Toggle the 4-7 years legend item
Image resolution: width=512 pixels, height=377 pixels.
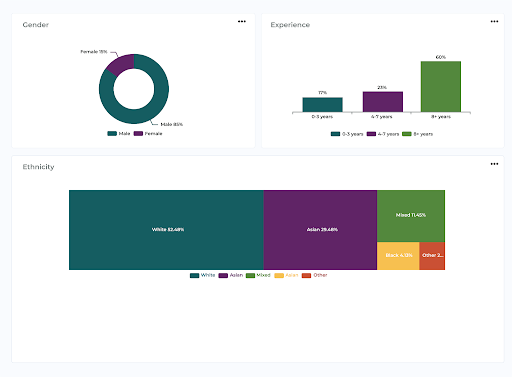click(383, 134)
